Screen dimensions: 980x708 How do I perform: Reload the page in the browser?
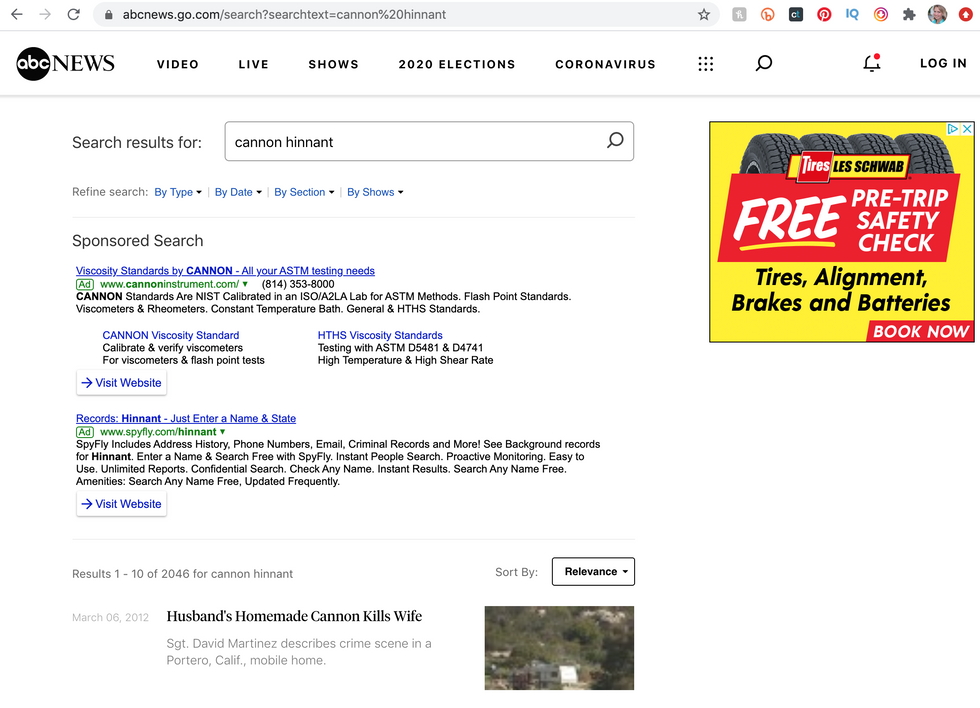click(x=73, y=15)
